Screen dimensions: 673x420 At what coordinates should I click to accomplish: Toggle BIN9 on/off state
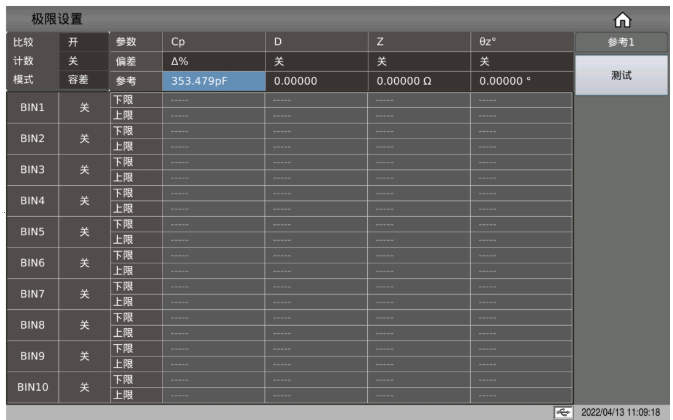(84, 356)
